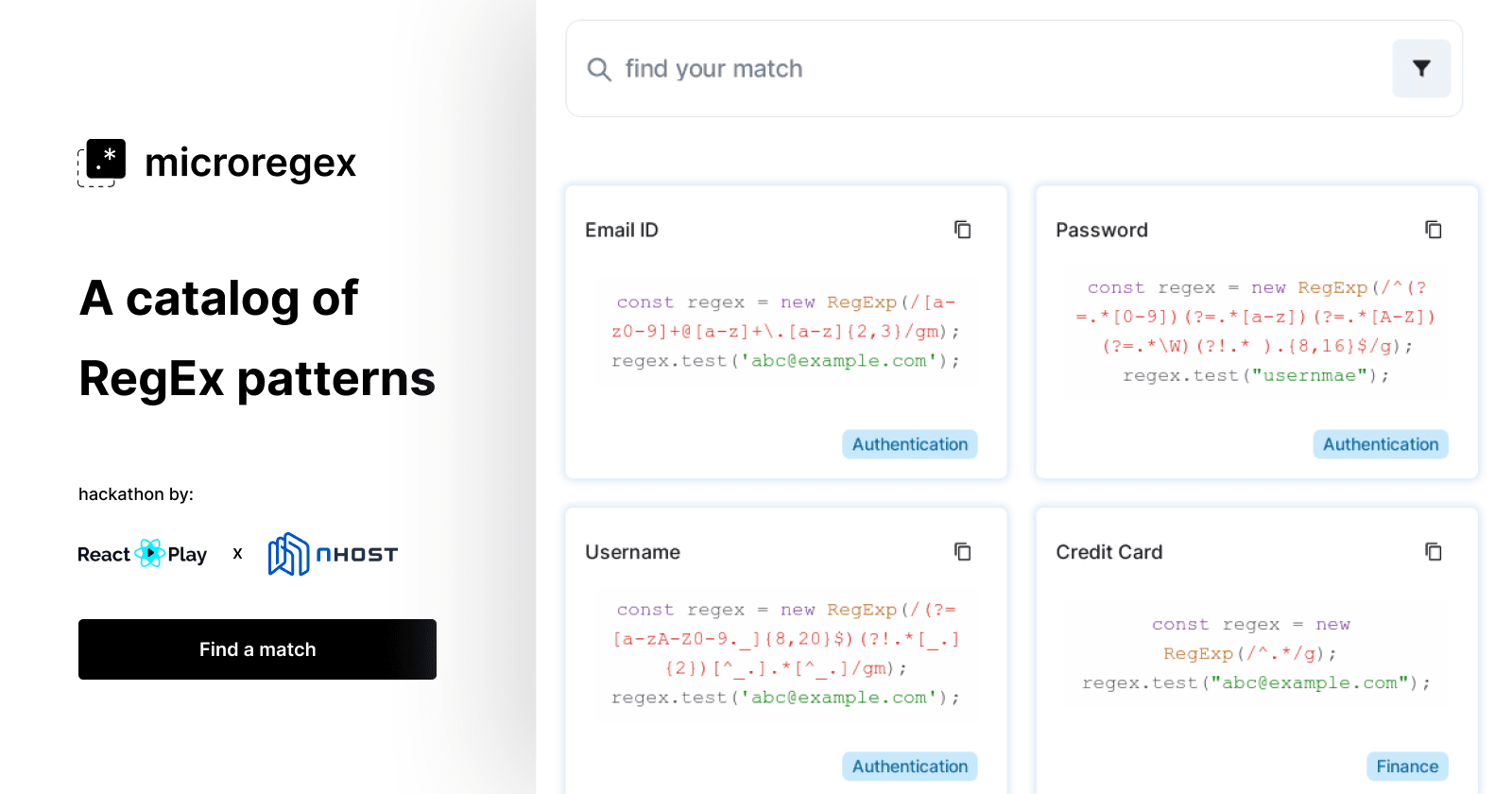Copy the Username regex snippet
Screen dimensions: 1512x794
click(963, 552)
